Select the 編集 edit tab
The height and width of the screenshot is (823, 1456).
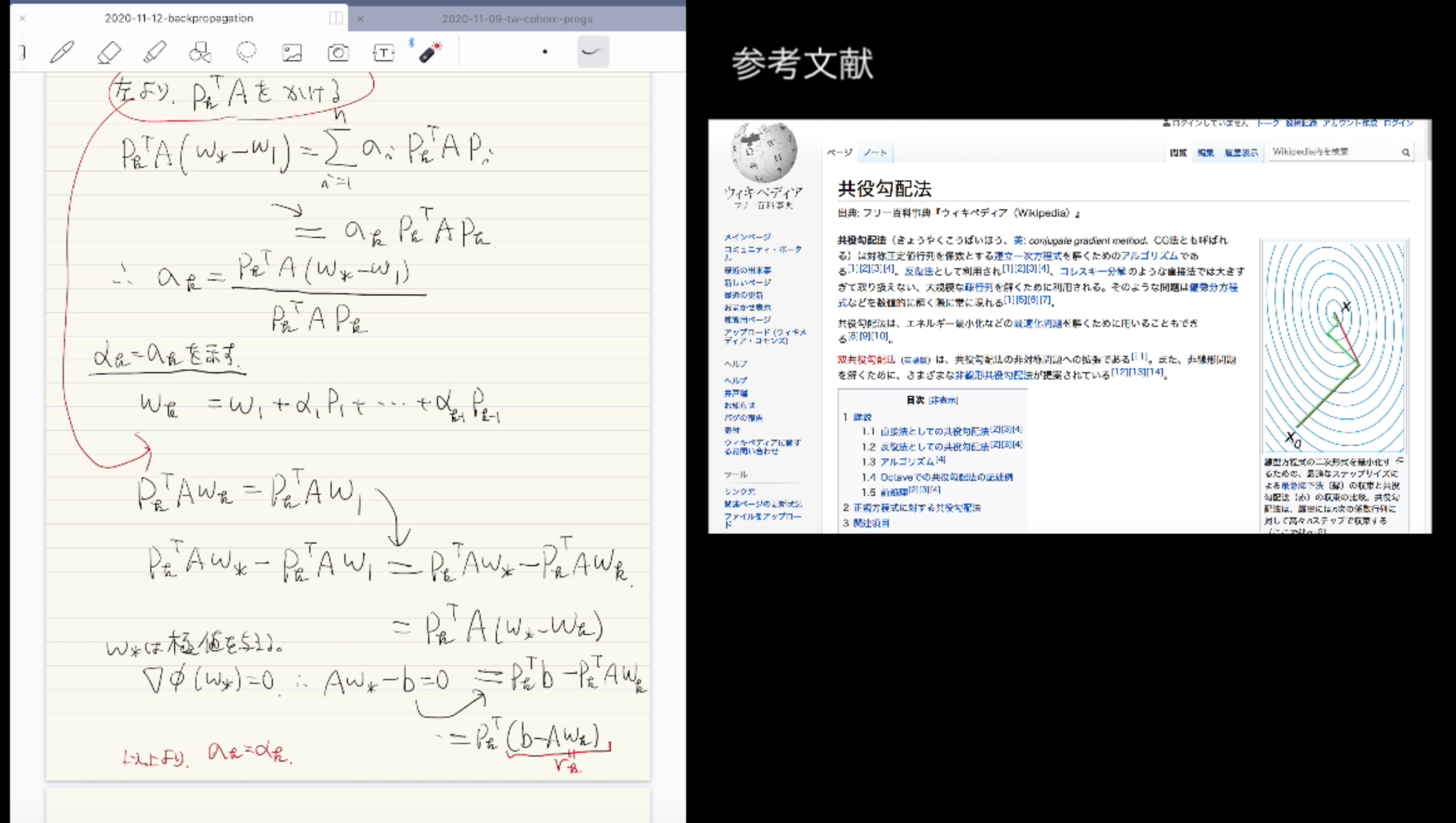point(1205,152)
